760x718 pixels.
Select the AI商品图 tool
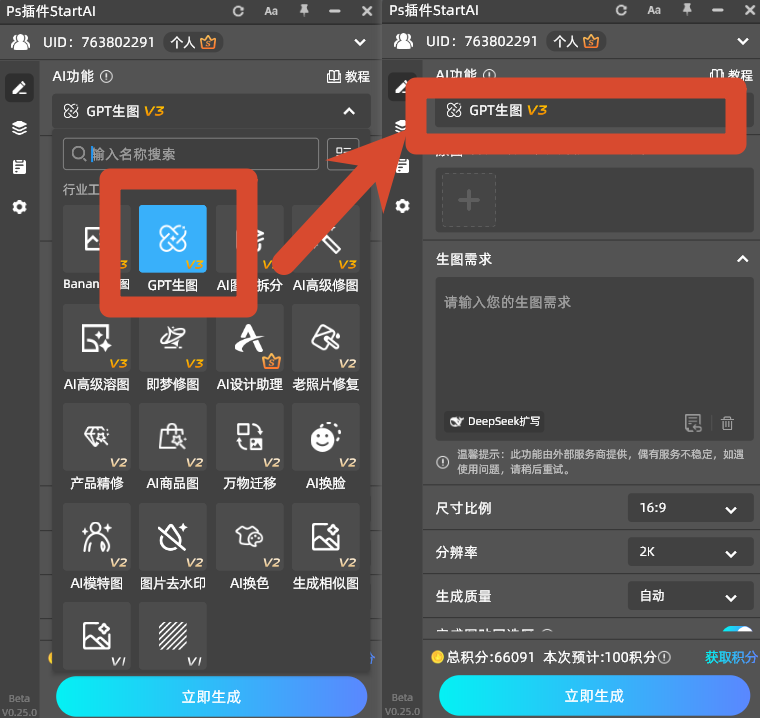173,437
